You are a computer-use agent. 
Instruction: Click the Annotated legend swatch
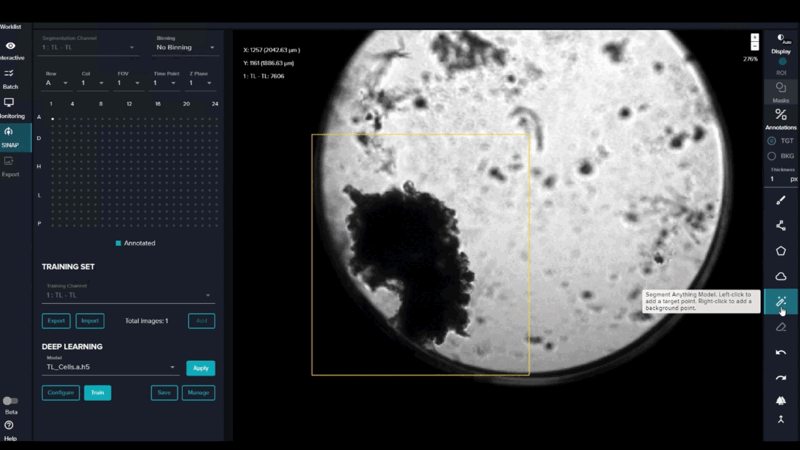118,243
